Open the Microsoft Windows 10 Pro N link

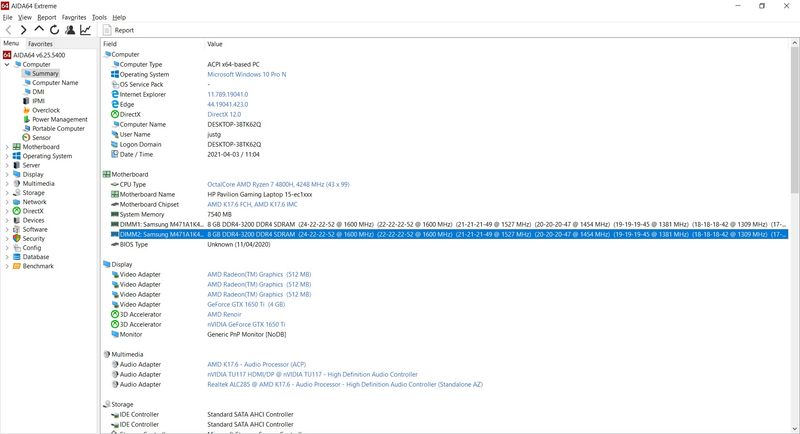(x=246, y=74)
